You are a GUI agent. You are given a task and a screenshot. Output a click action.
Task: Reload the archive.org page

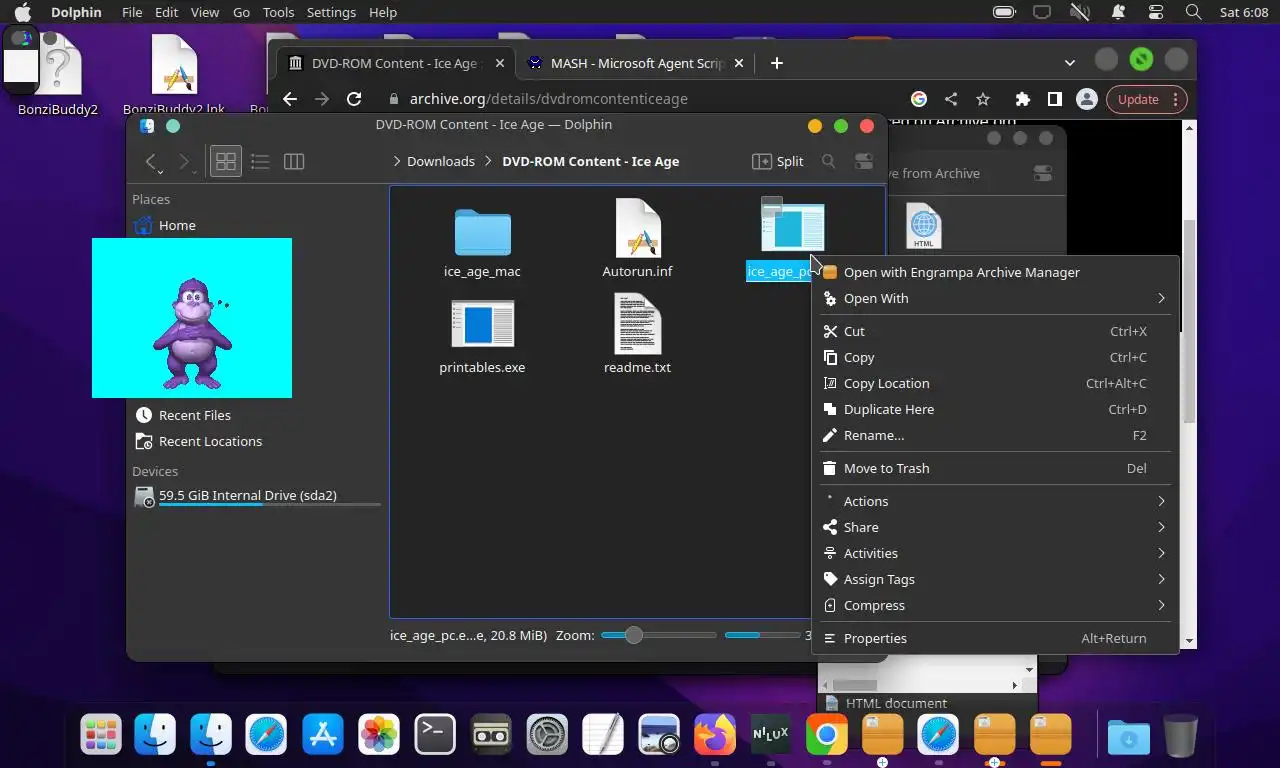point(353,99)
